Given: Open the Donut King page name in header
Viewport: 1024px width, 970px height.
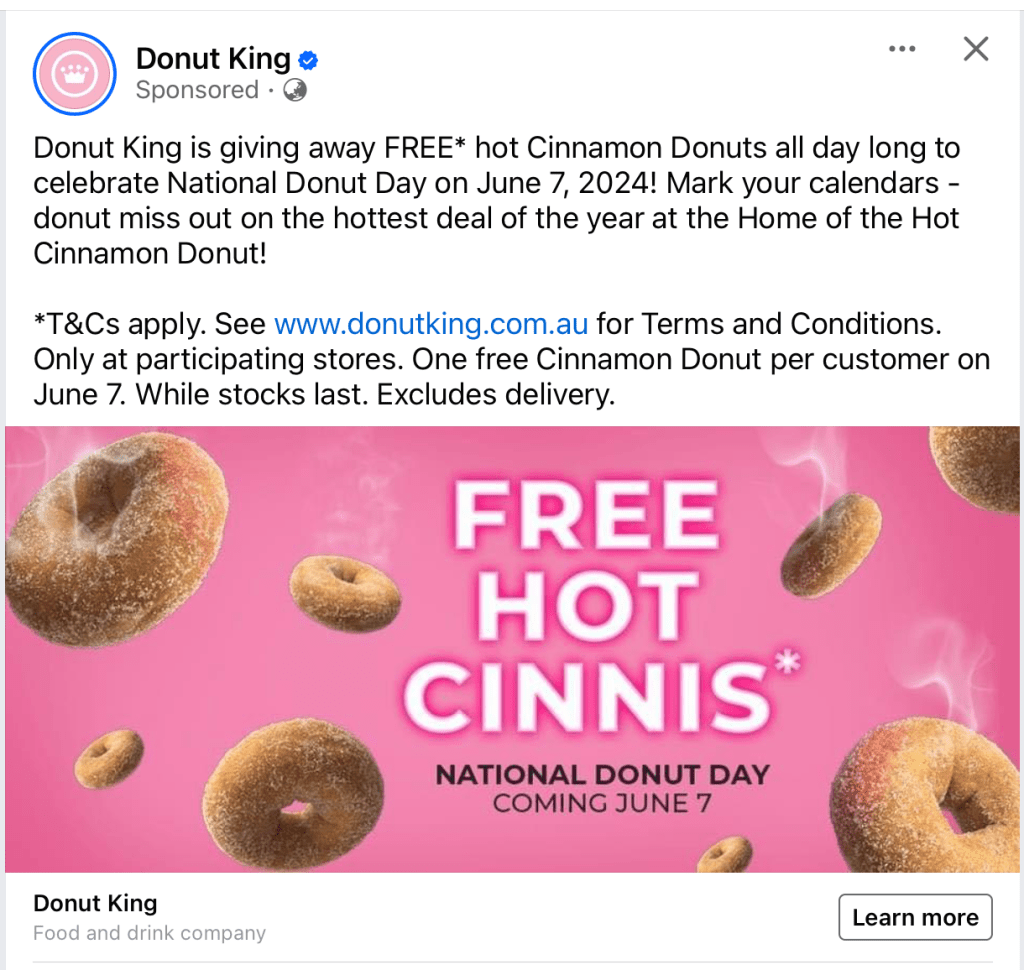Looking at the screenshot, I should tap(213, 59).
